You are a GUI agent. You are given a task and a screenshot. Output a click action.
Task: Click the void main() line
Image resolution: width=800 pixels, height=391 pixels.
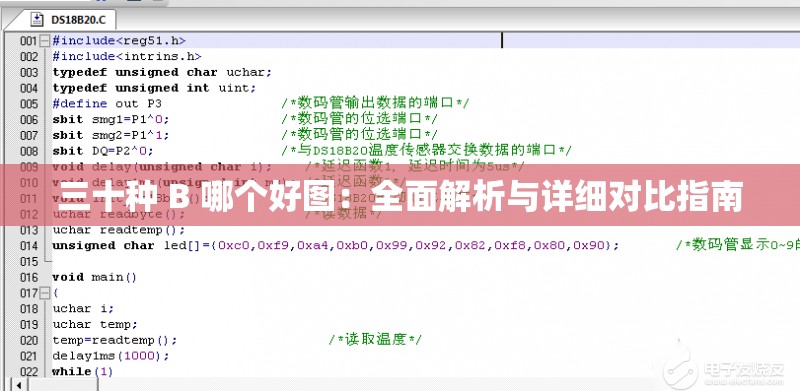click(95, 277)
